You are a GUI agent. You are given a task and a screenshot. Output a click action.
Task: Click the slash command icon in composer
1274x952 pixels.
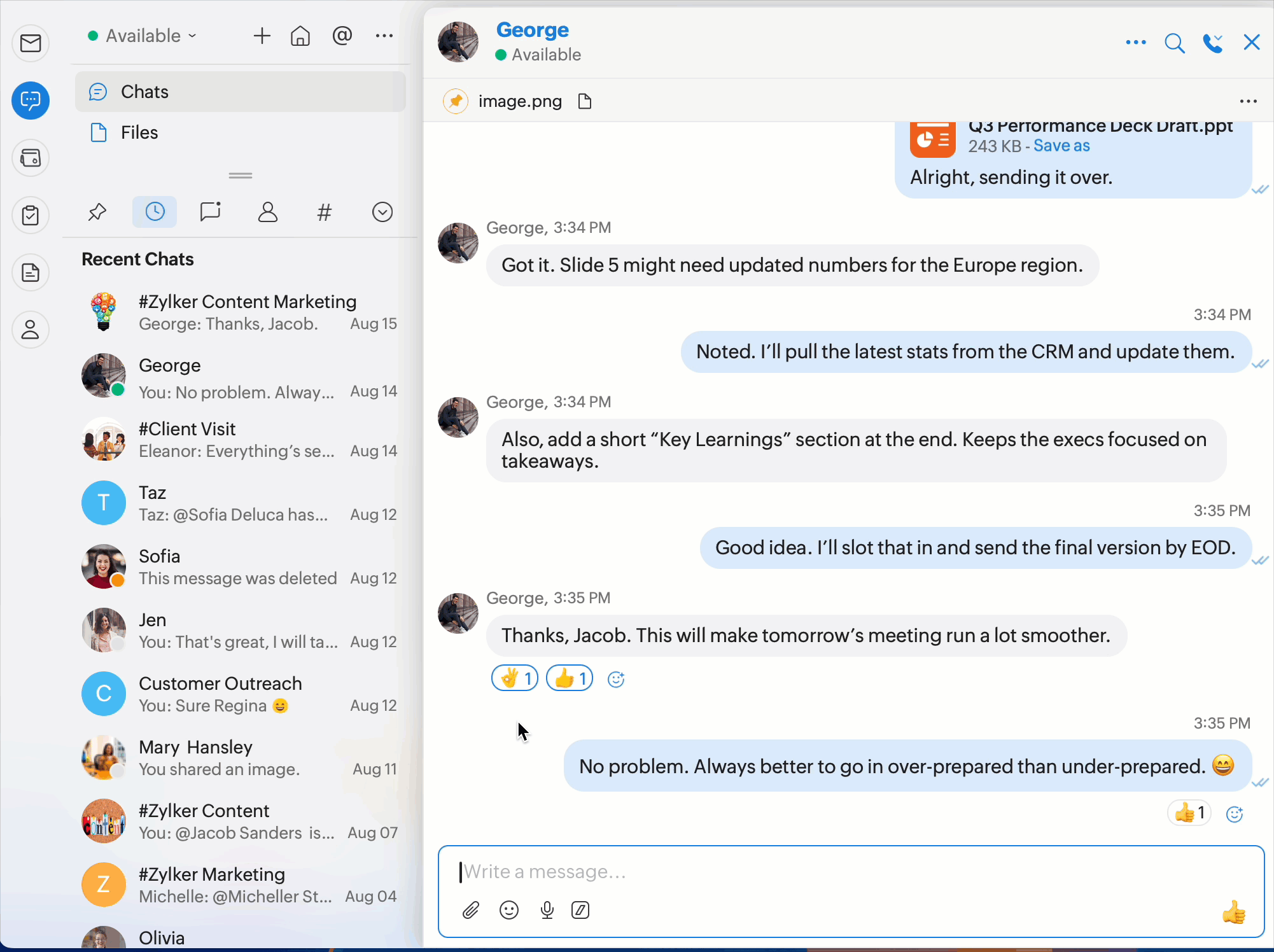click(x=580, y=910)
